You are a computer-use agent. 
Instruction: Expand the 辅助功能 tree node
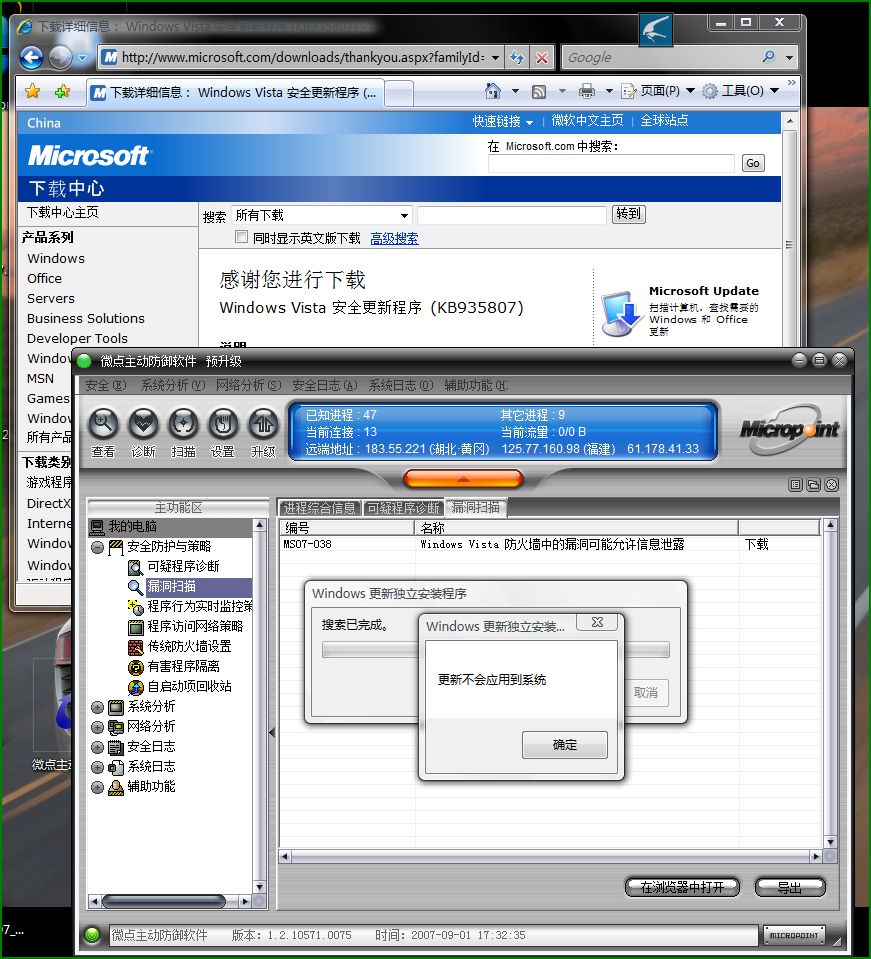(97, 787)
